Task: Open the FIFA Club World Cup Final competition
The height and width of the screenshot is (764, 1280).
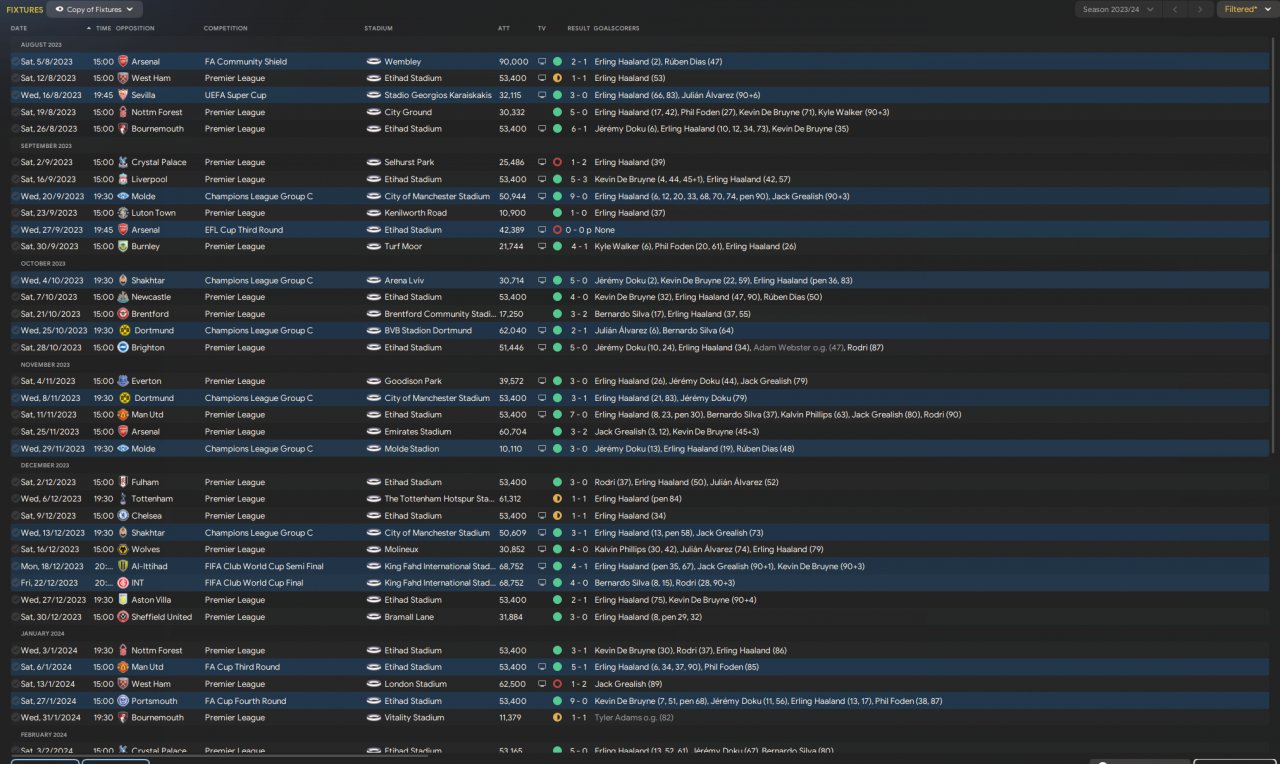Action: click(255, 583)
